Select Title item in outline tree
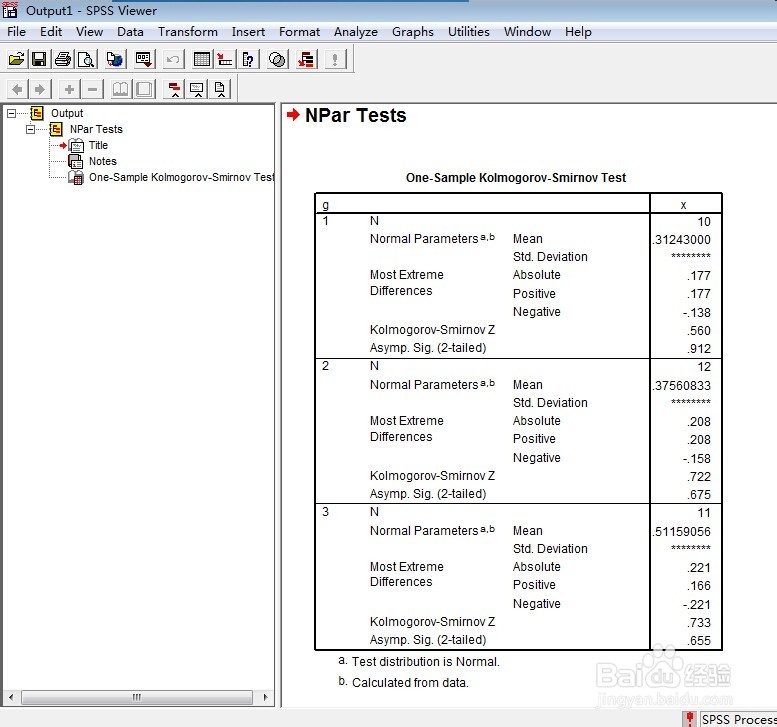 (x=98, y=145)
